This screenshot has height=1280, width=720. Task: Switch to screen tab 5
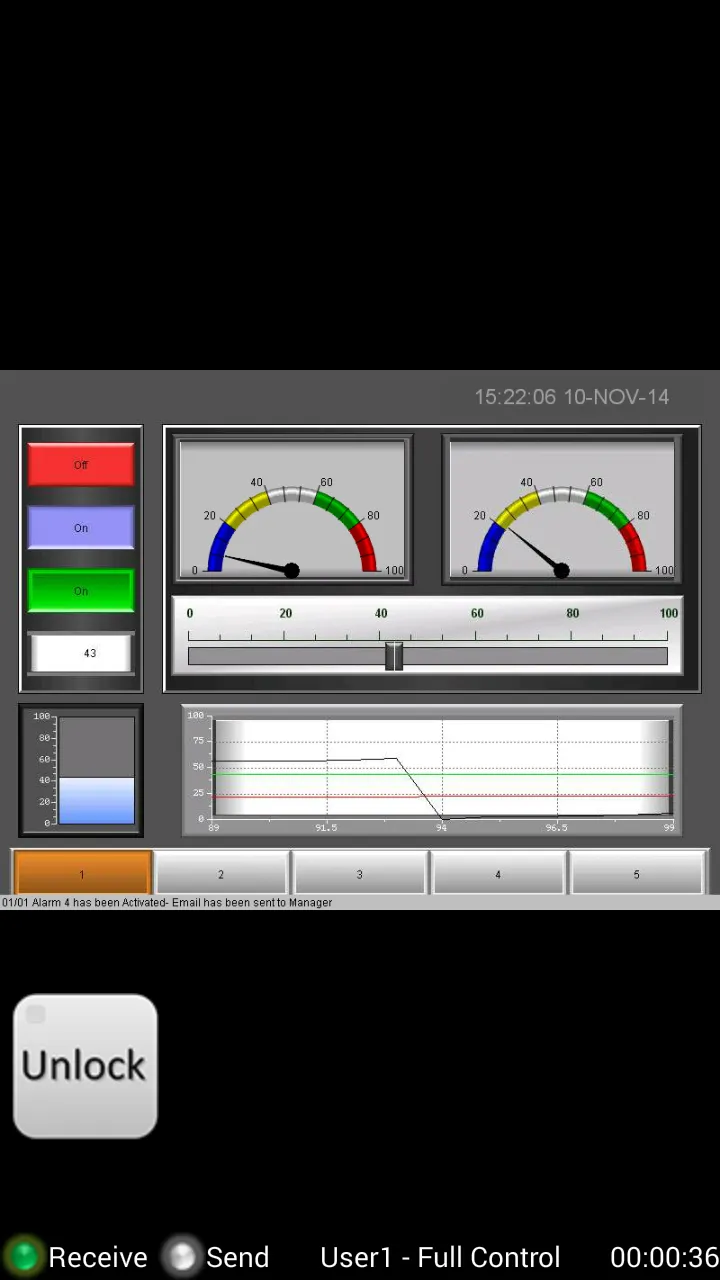pyautogui.click(x=636, y=874)
